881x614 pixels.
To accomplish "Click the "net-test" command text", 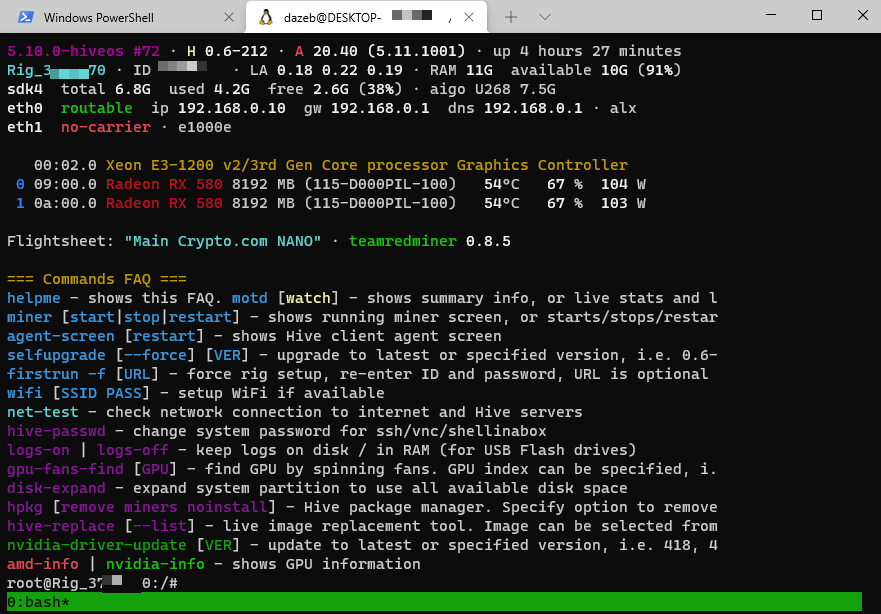I will coord(43,412).
